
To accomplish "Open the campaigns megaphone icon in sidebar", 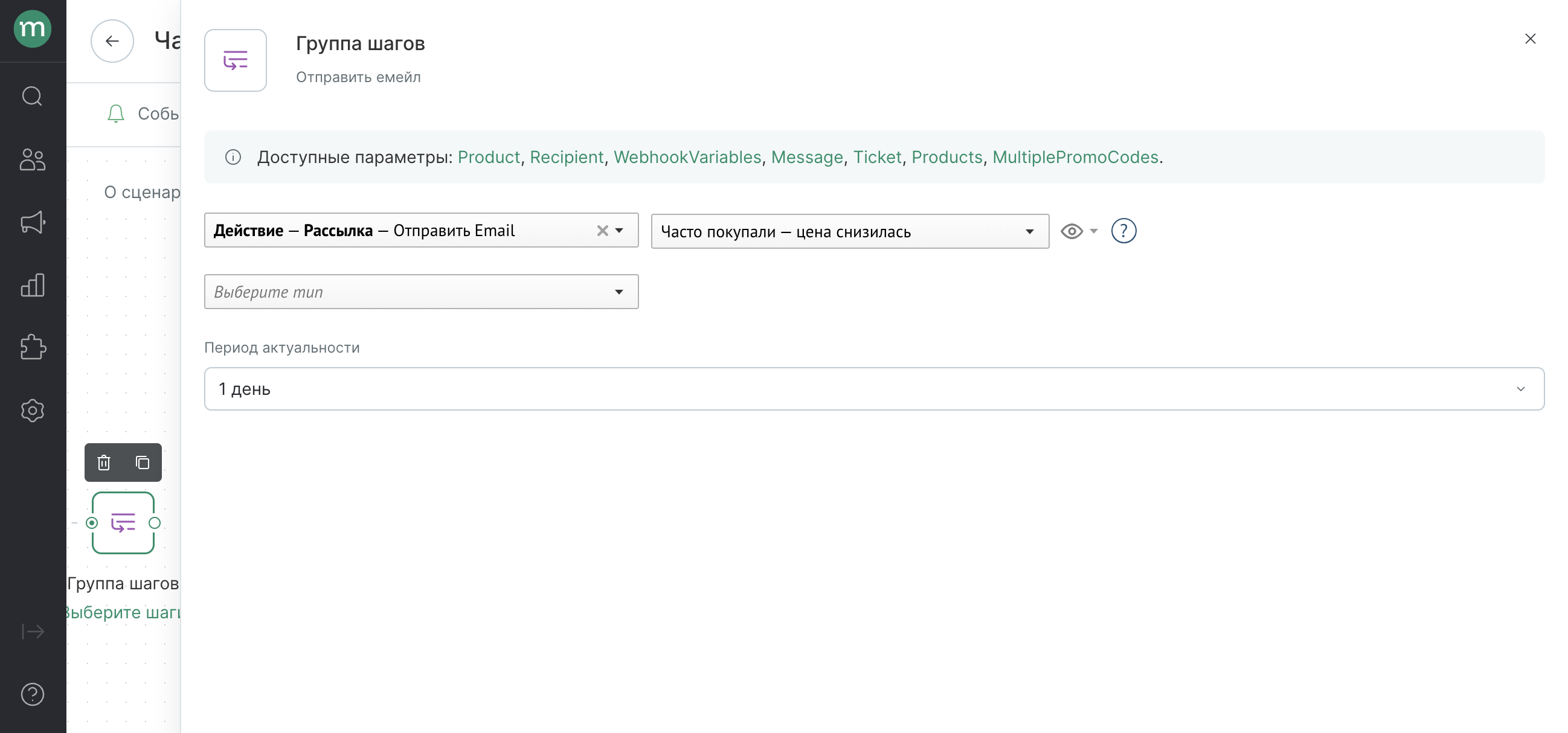I will pyautogui.click(x=32, y=223).
